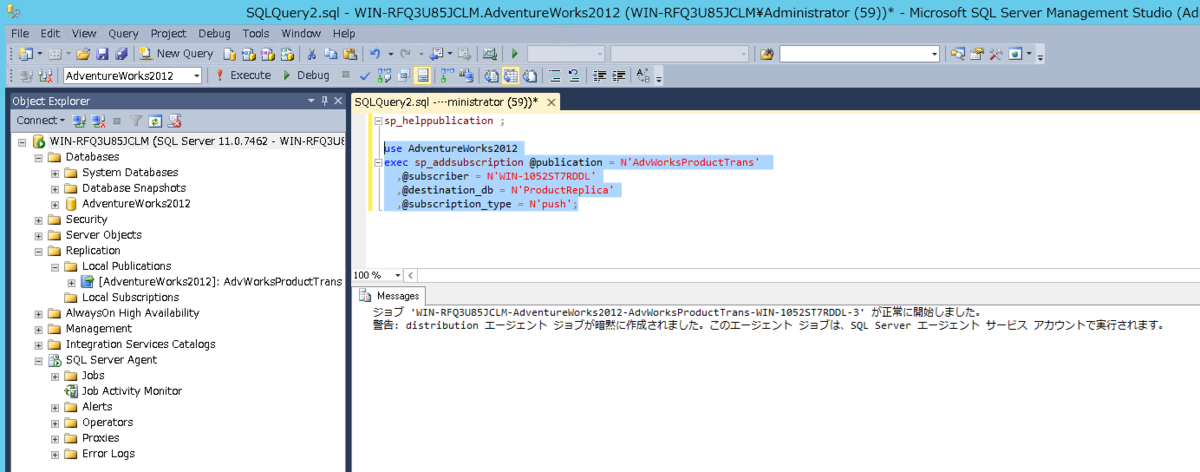Click the Undo arrow icon
The width and height of the screenshot is (1200, 472).
point(375,53)
